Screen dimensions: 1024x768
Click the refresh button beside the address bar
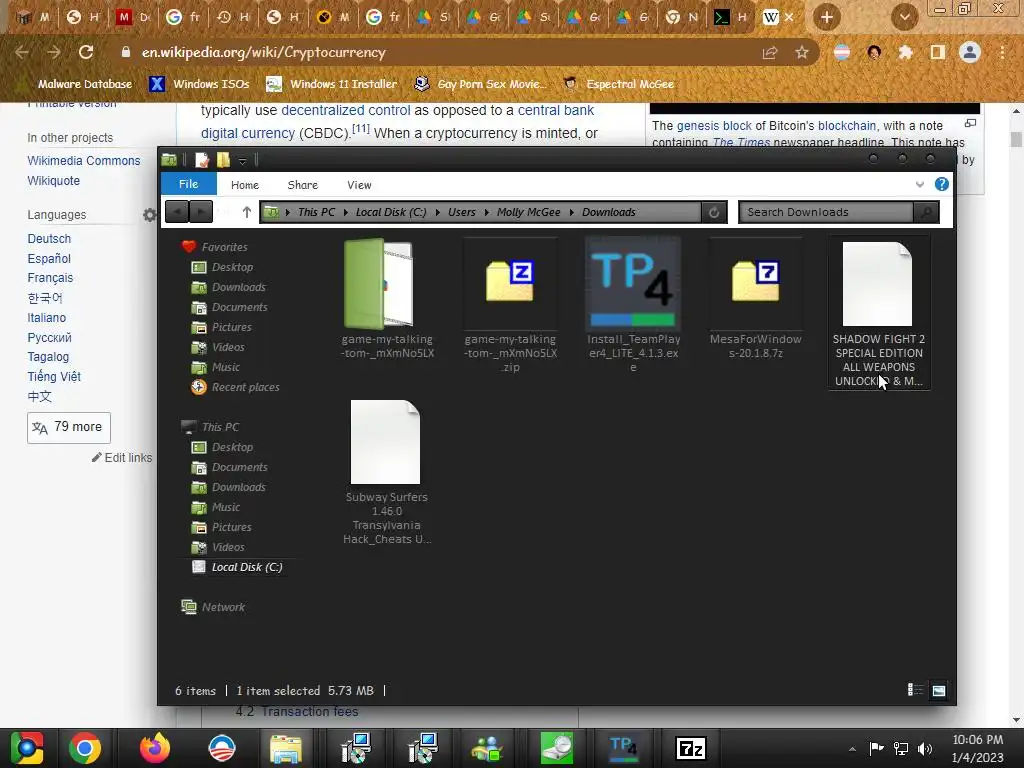[x=714, y=212]
